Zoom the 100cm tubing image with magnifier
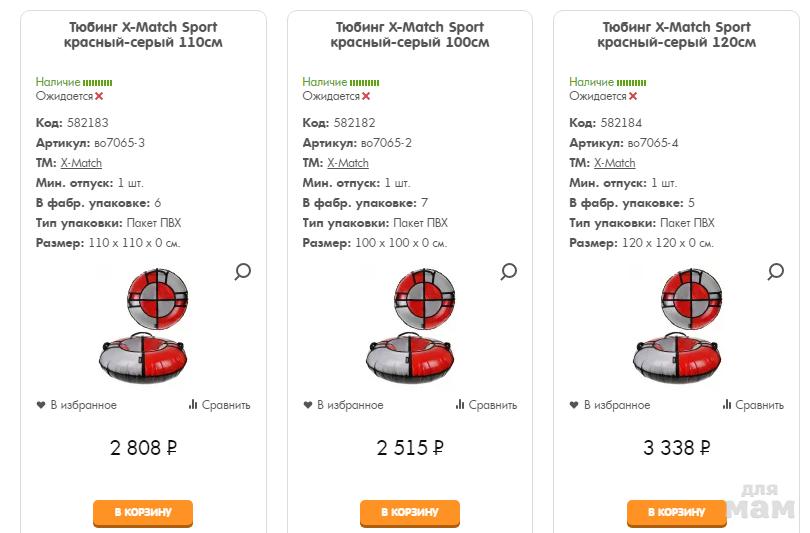This screenshot has width=810, height=533. tap(508, 271)
